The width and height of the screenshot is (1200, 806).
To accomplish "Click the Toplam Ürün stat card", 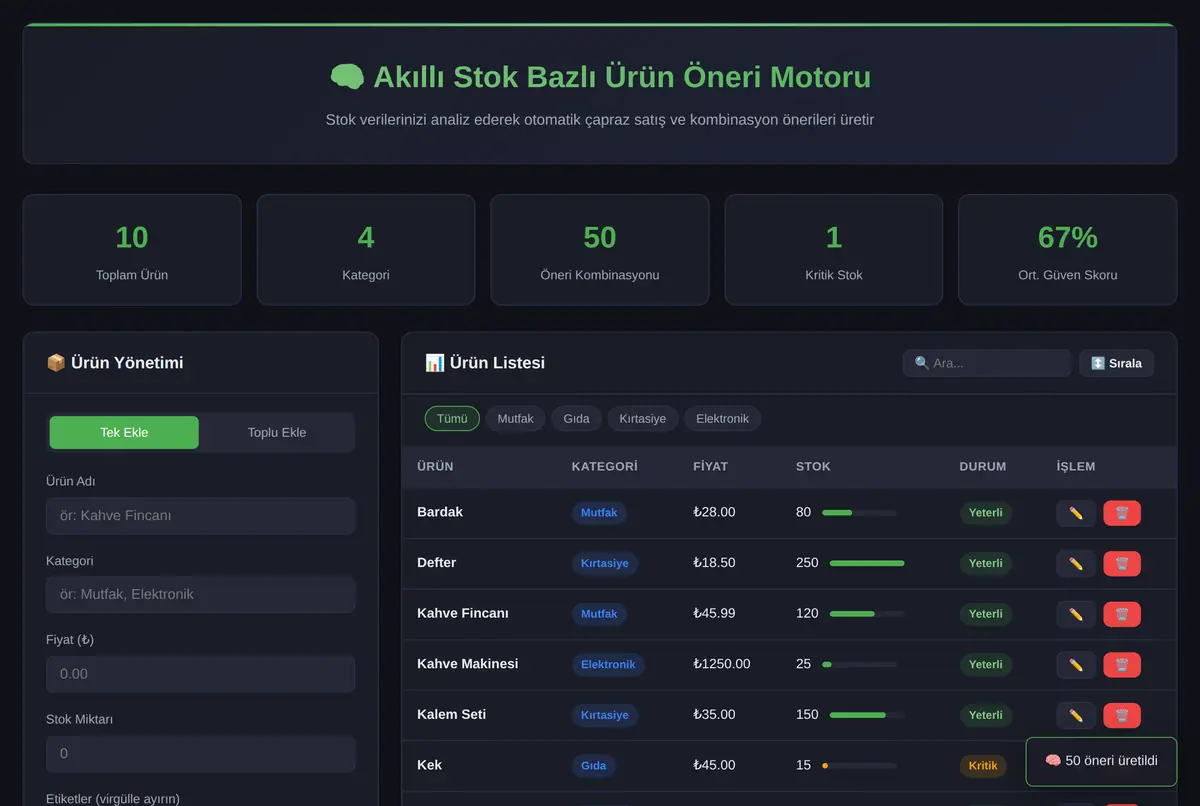I will (132, 250).
